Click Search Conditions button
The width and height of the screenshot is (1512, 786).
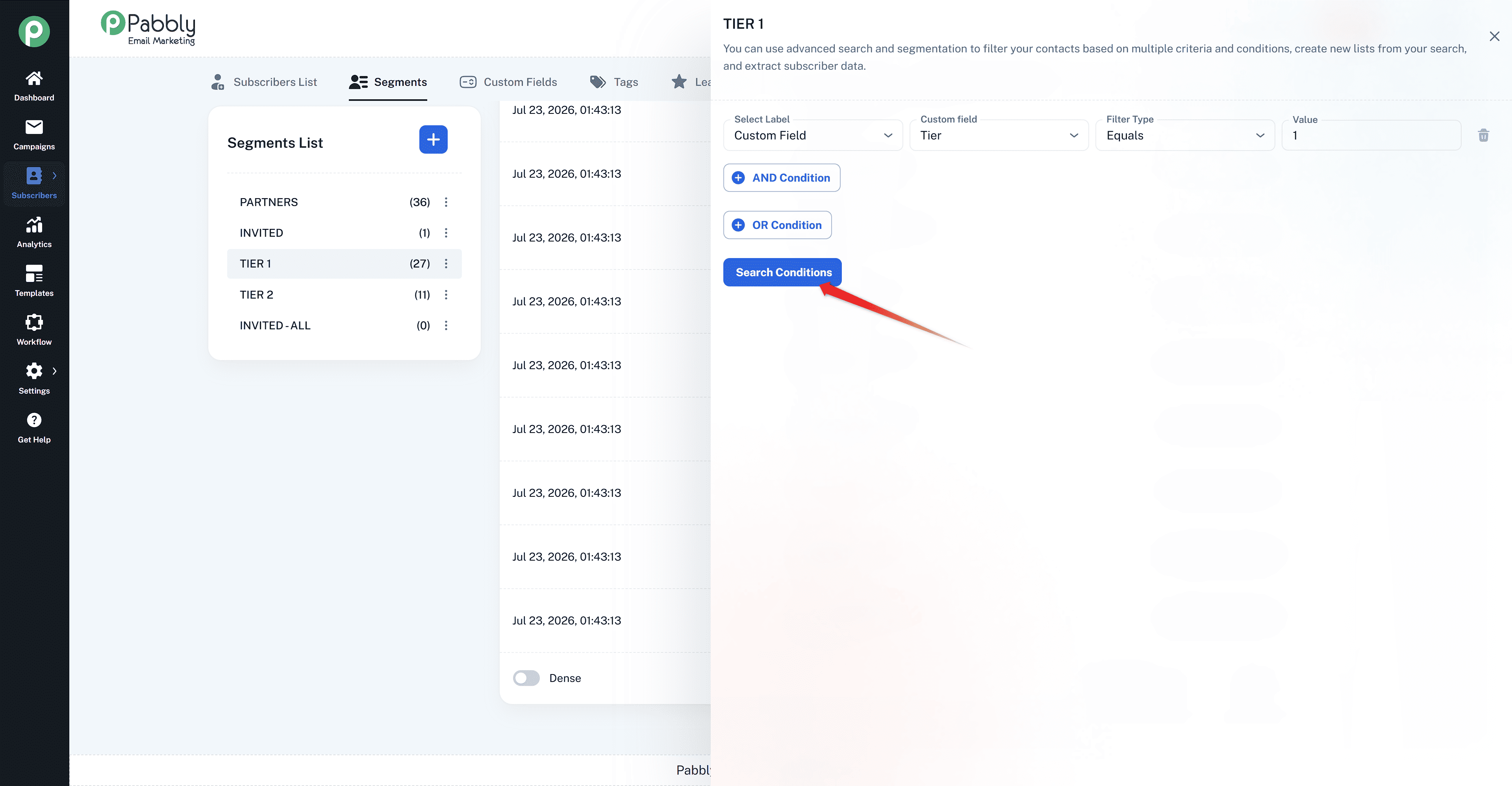[782, 272]
